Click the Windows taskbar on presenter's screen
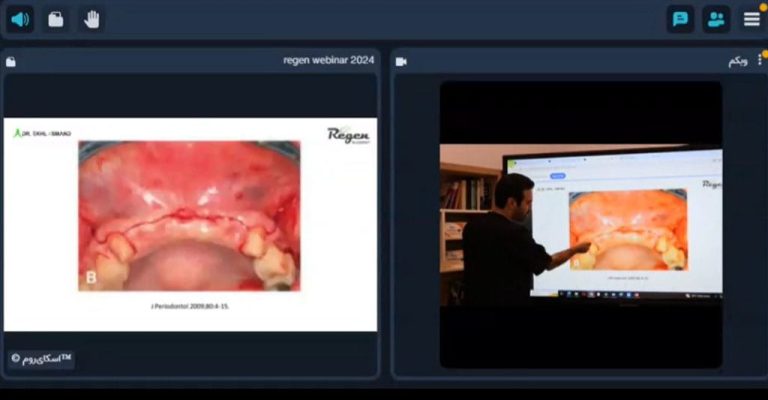768x400 pixels. [x=625, y=295]
